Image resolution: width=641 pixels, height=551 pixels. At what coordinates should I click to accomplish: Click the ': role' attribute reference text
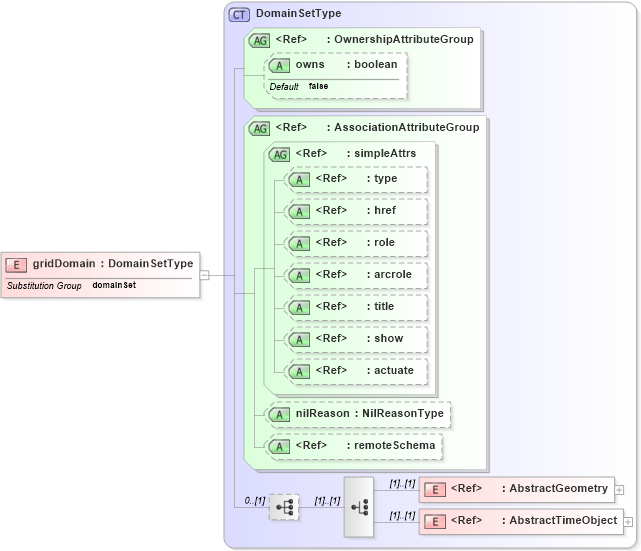point(381,242)
